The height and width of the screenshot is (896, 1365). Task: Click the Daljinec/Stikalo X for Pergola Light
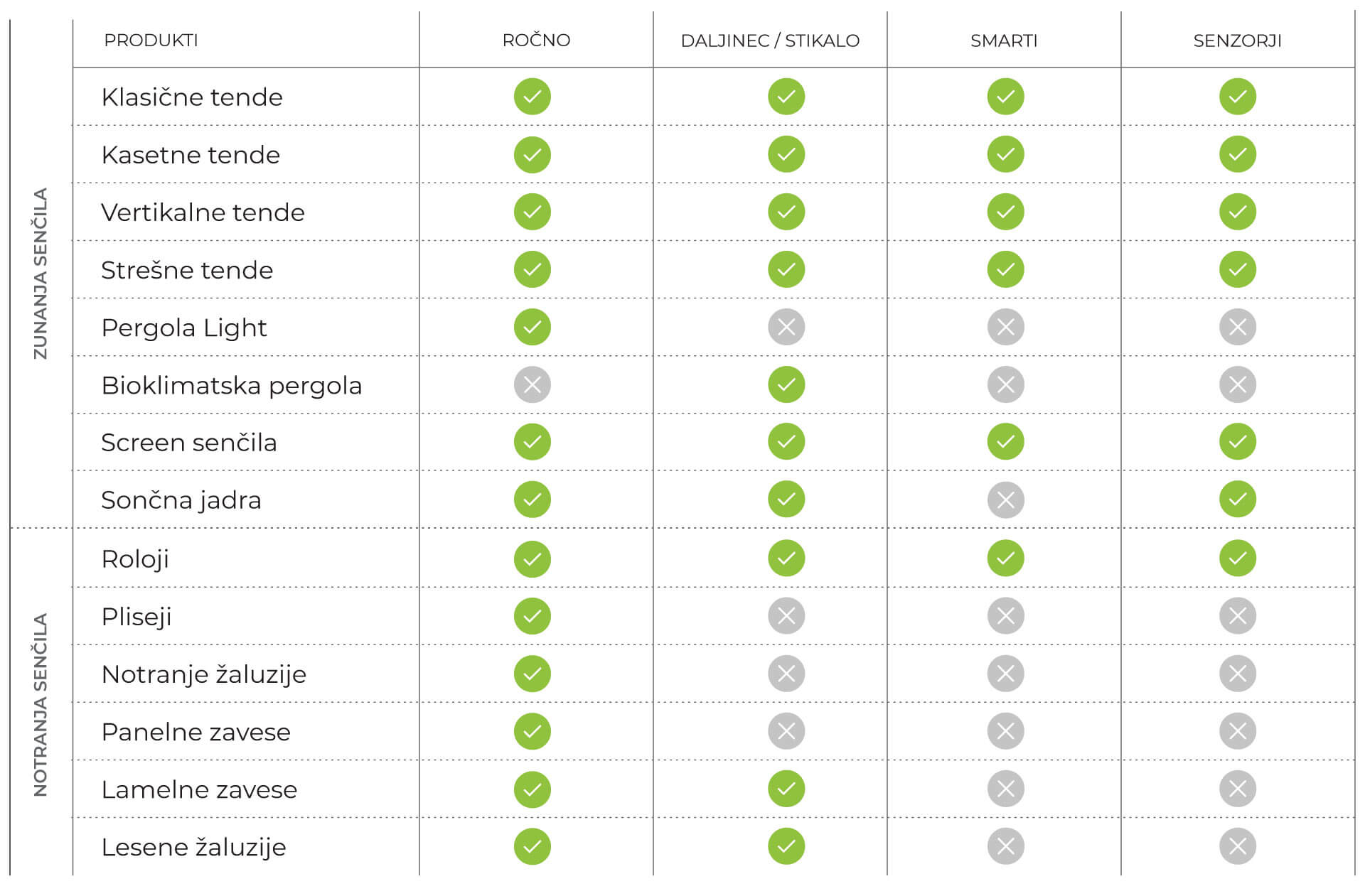point(786,327)
